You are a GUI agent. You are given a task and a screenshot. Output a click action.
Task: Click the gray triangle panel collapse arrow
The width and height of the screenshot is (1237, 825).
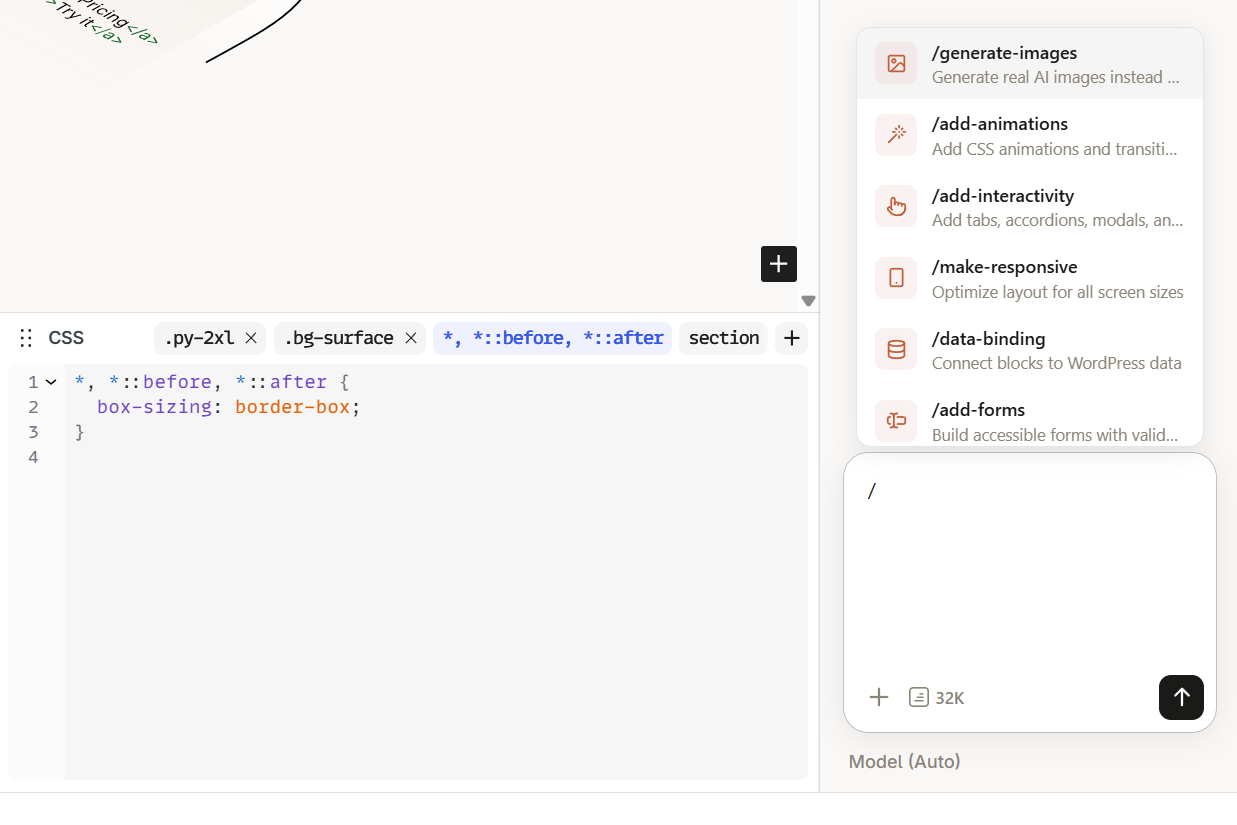[808, 301]
